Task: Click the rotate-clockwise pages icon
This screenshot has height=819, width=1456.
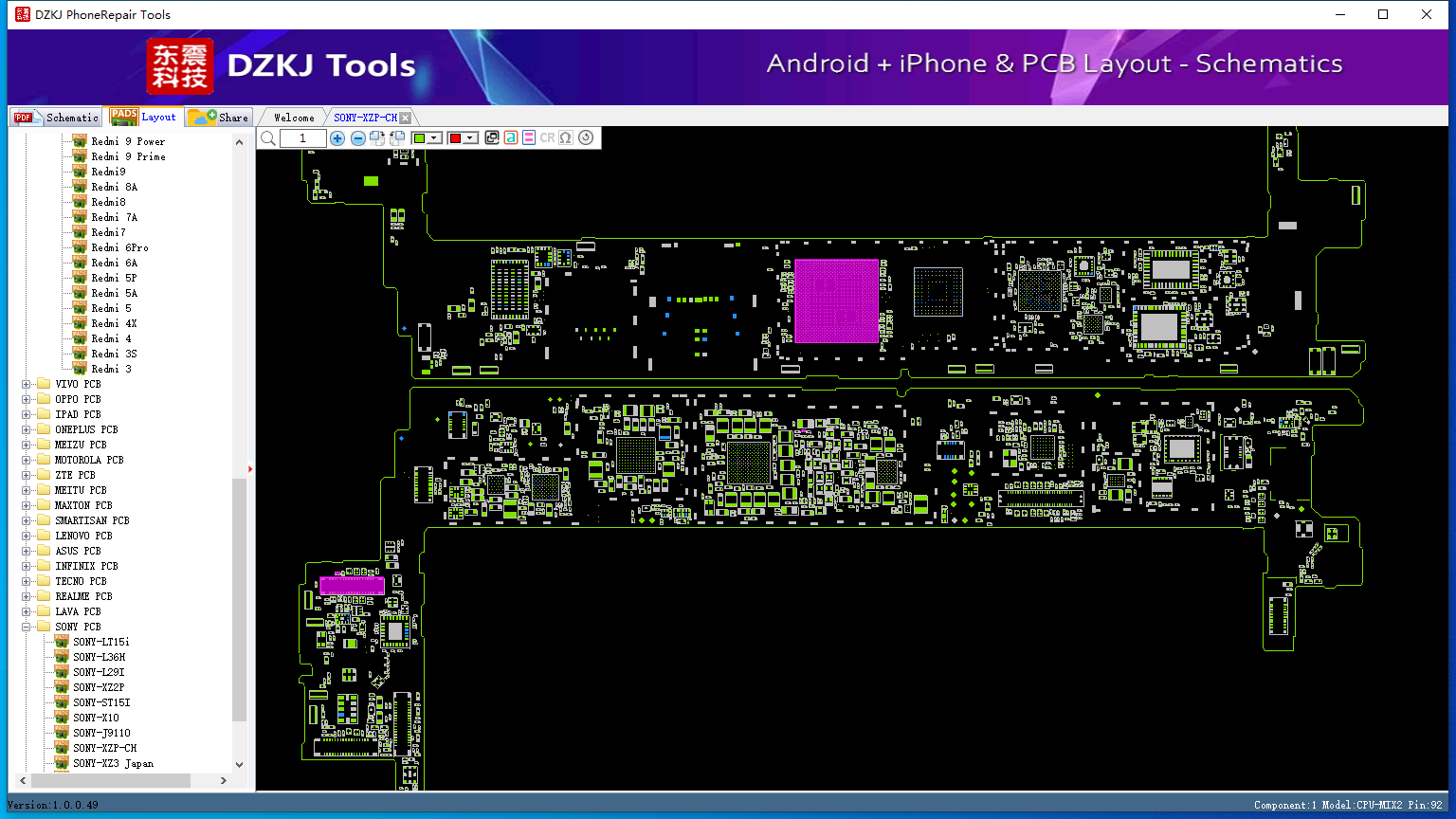Action: pyautogui.click(x=377, y=138)
